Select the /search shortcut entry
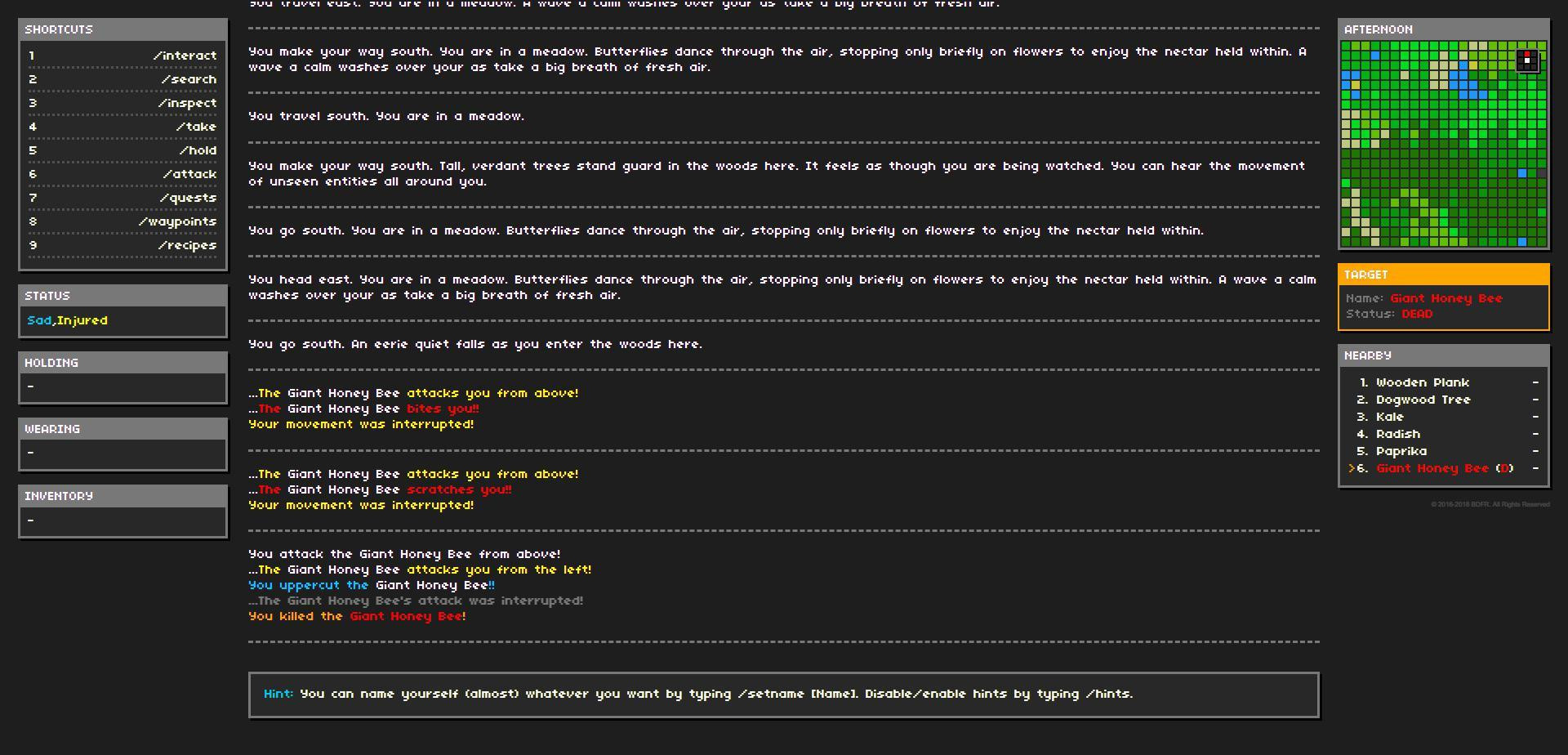1568x755 pixels. 122,79
